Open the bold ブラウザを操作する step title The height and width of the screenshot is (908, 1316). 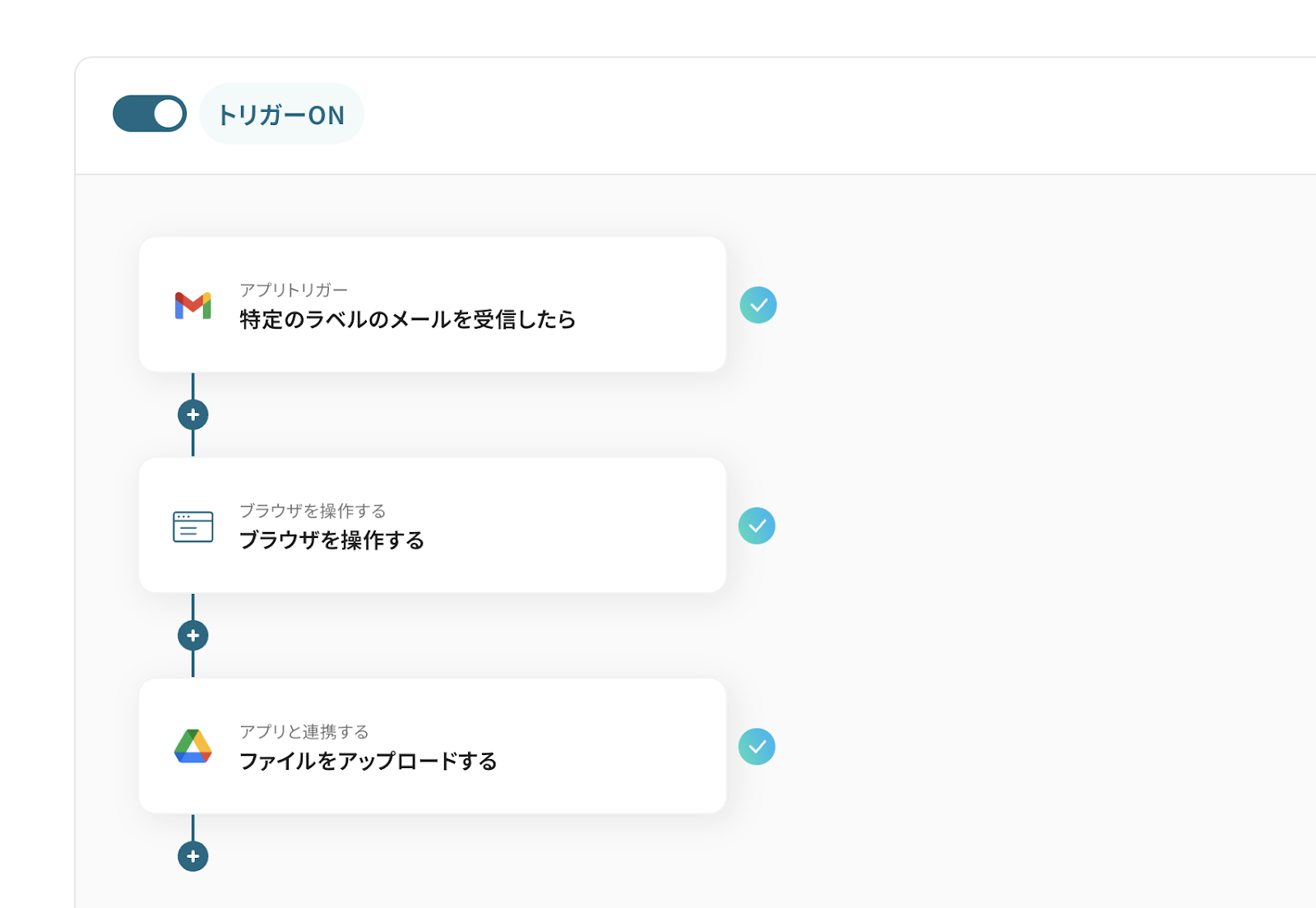[331, 540]
